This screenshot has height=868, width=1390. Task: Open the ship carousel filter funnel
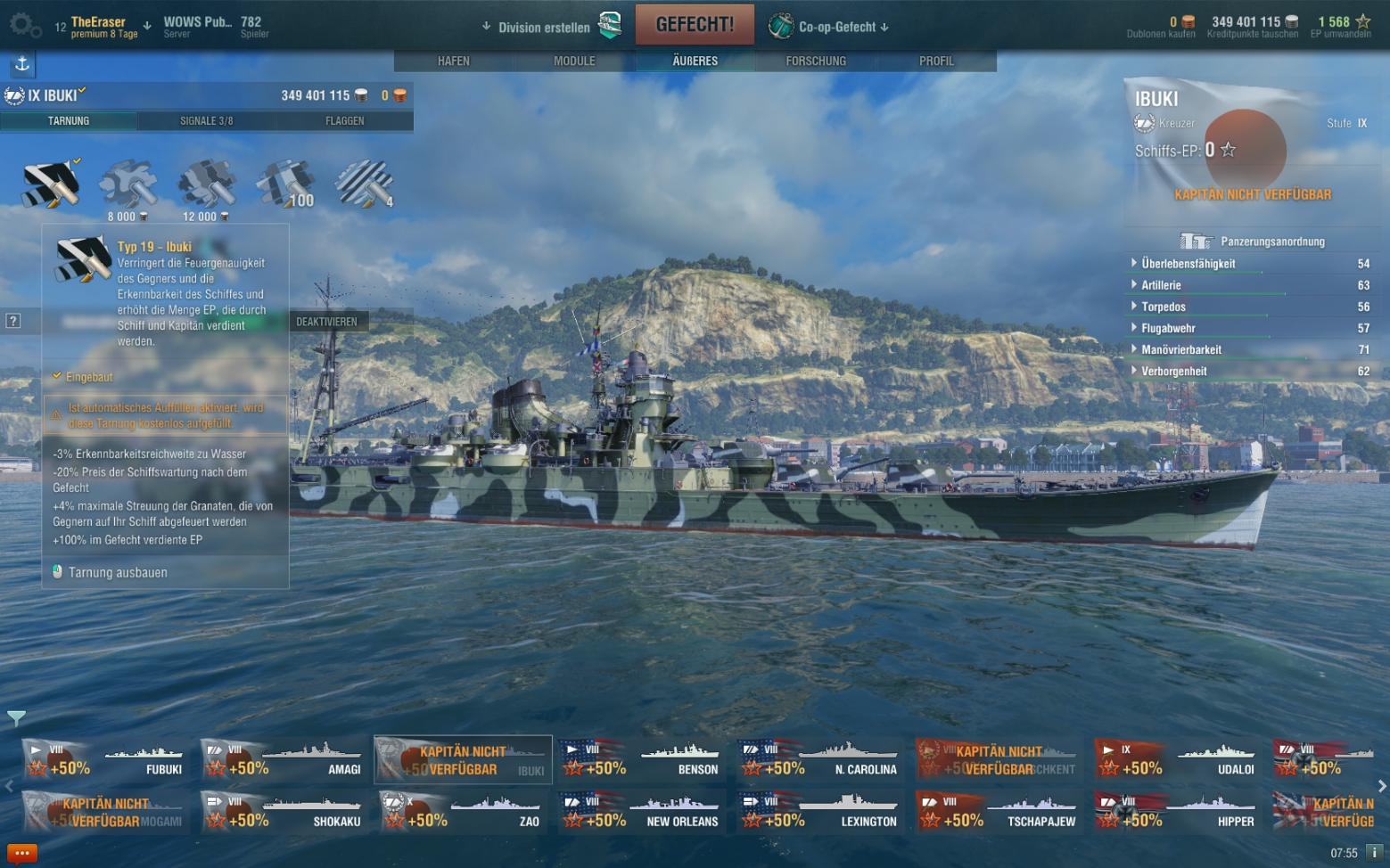pyautogui.click(x=16, y=717)
